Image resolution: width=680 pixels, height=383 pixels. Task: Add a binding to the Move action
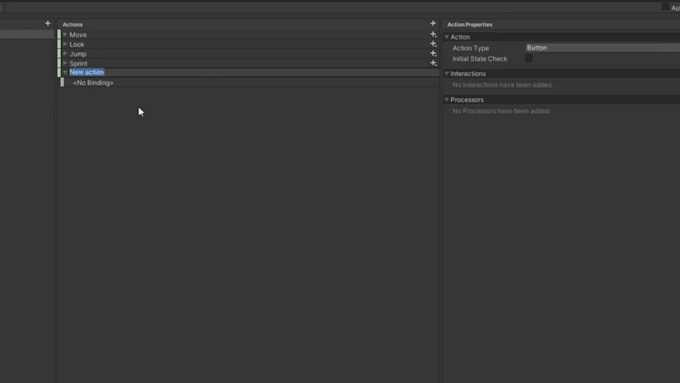pos(433,34)
